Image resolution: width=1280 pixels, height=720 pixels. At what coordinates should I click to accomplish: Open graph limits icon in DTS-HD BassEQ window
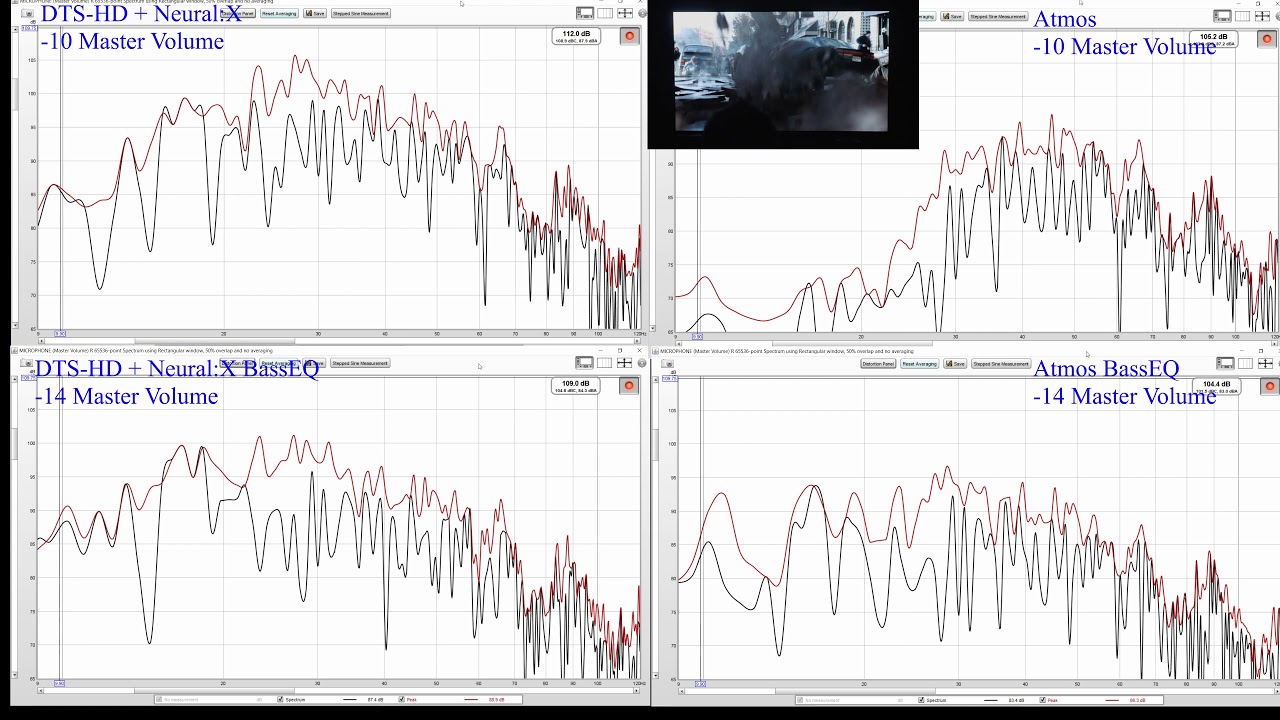point(585,363)
